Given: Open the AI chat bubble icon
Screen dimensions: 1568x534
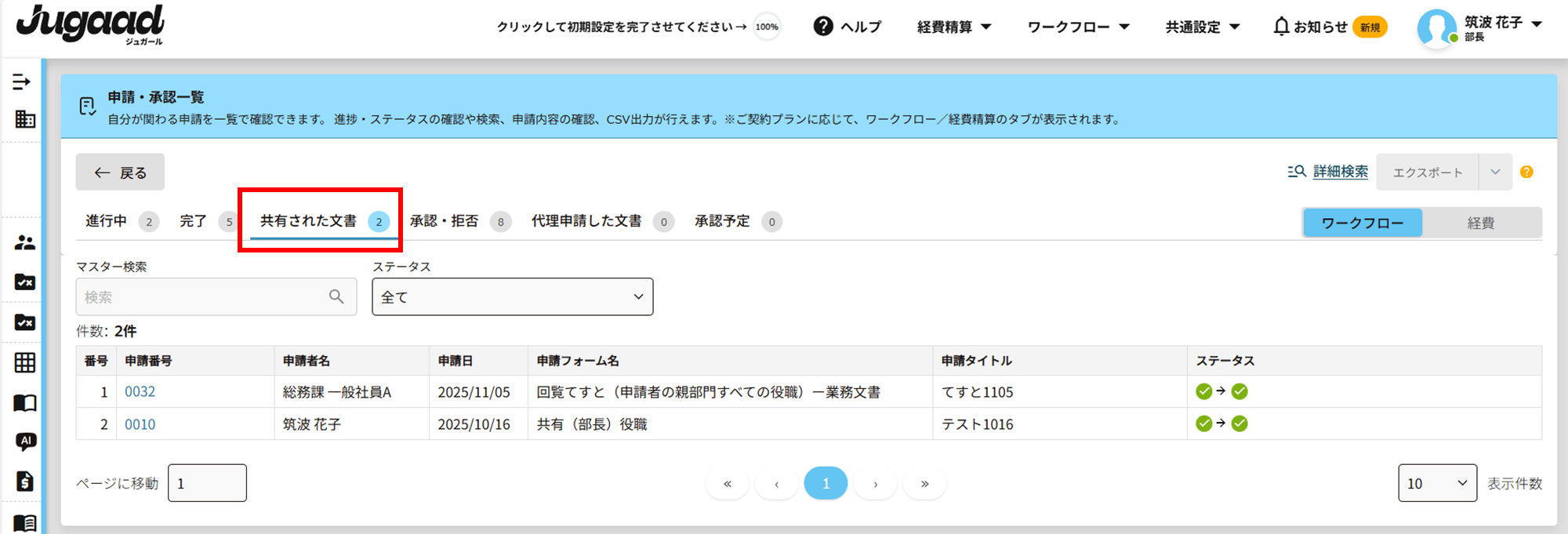Looking at the screenshot, I should click(25, 441).
